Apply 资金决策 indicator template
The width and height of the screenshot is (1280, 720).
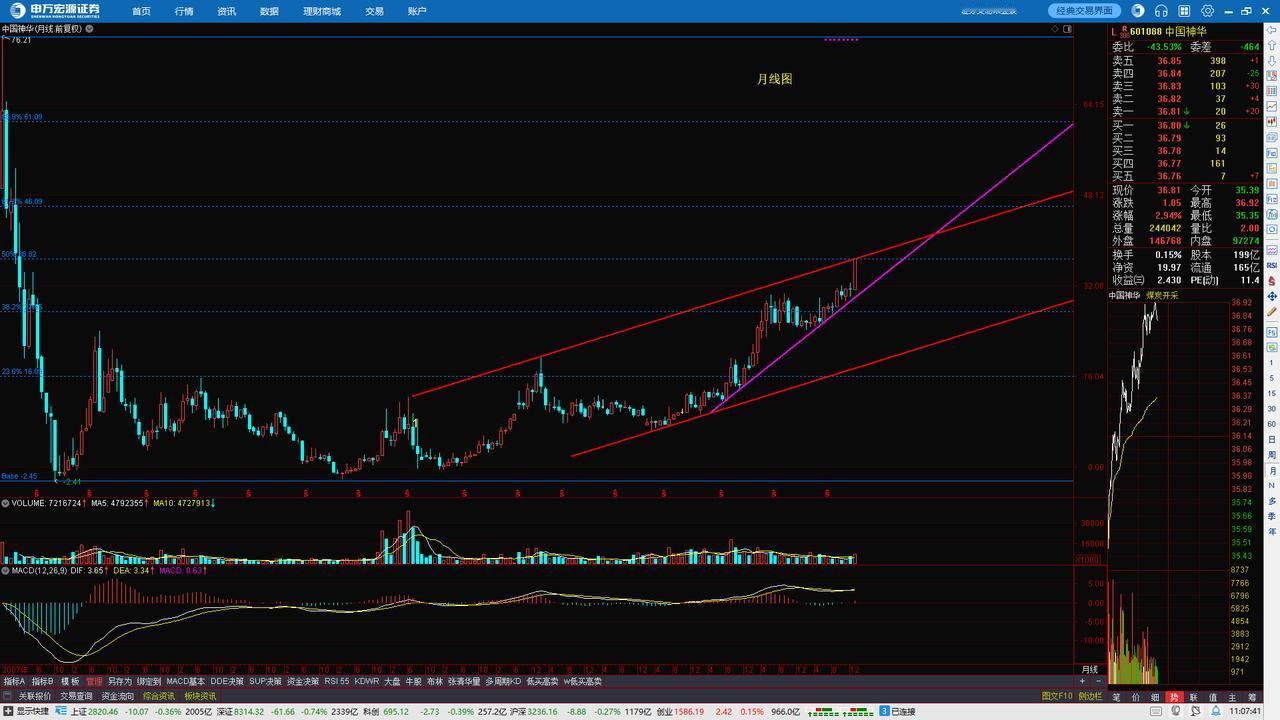coord(303,681)
